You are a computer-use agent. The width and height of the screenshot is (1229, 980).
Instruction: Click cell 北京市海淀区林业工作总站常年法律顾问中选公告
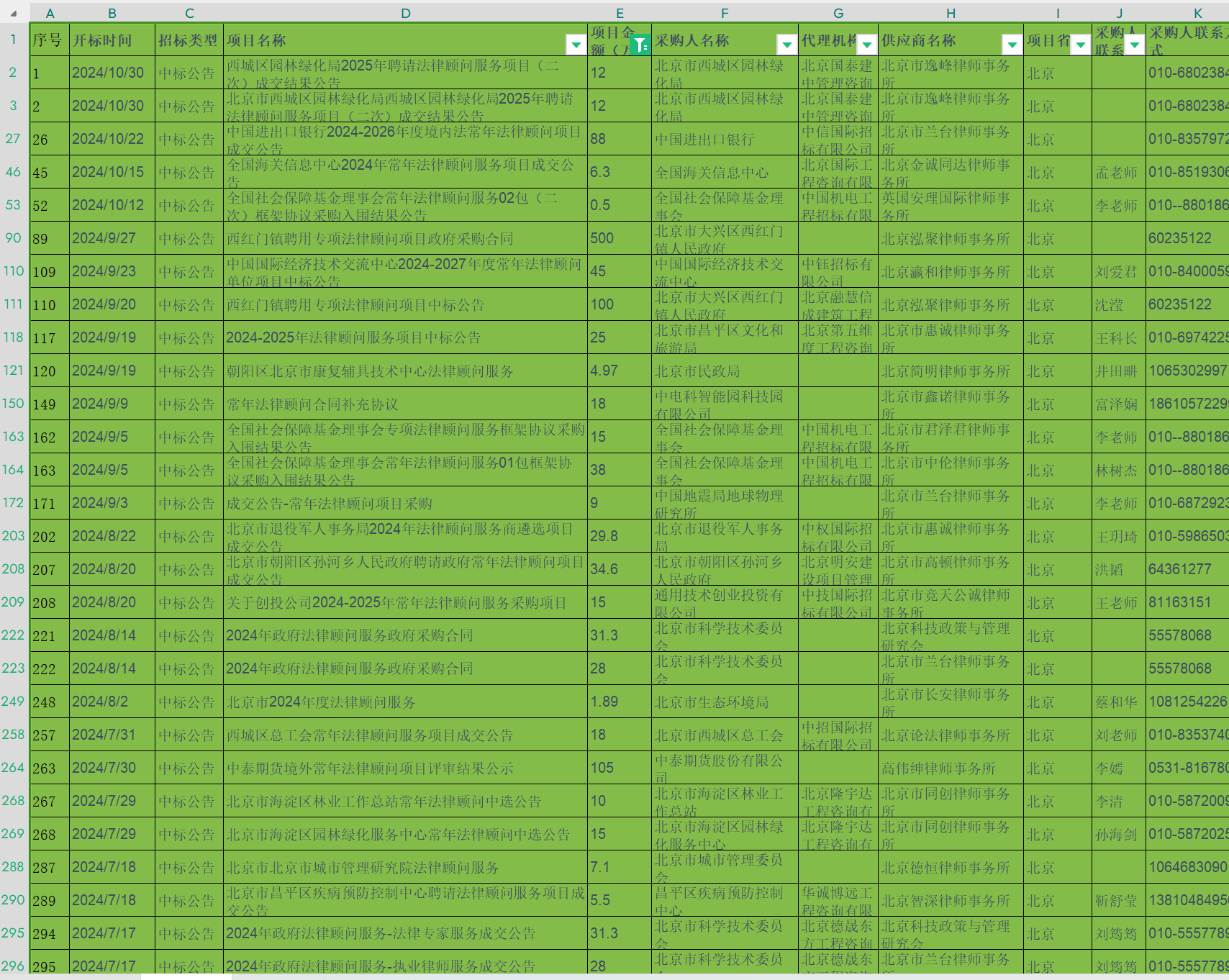[406, 801]
